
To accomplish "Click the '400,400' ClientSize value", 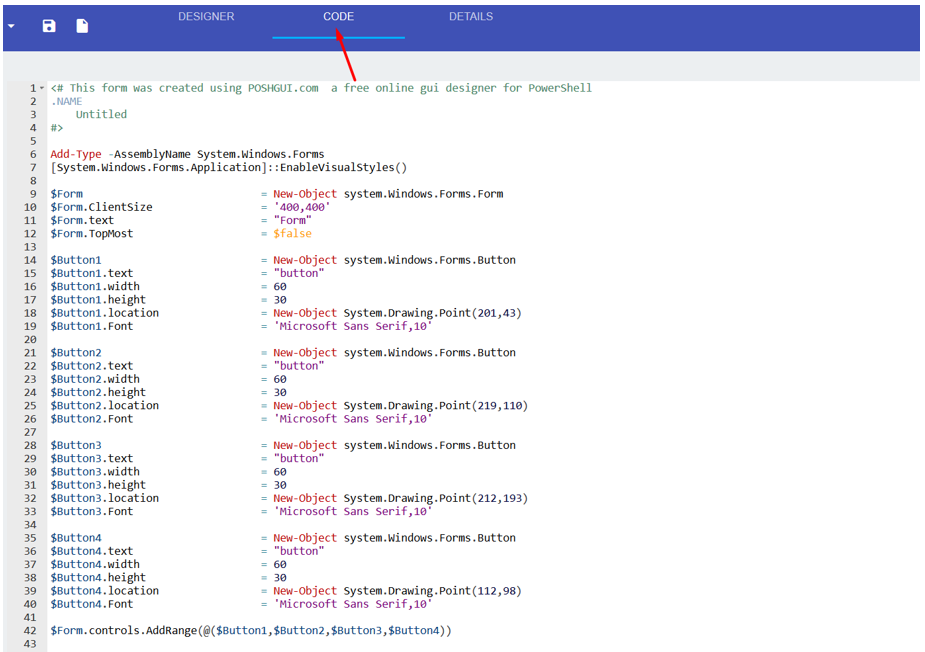I will pos(302,207).
